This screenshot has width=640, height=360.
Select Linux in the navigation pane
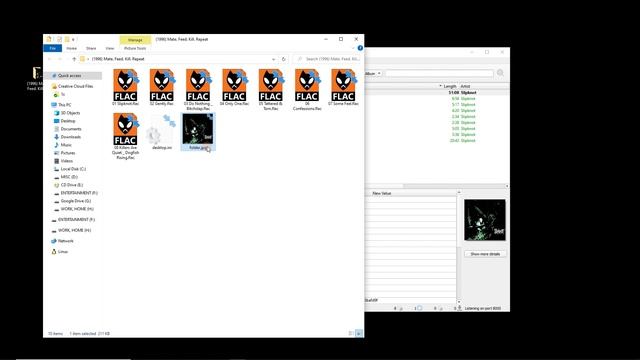tap(60, 251)
